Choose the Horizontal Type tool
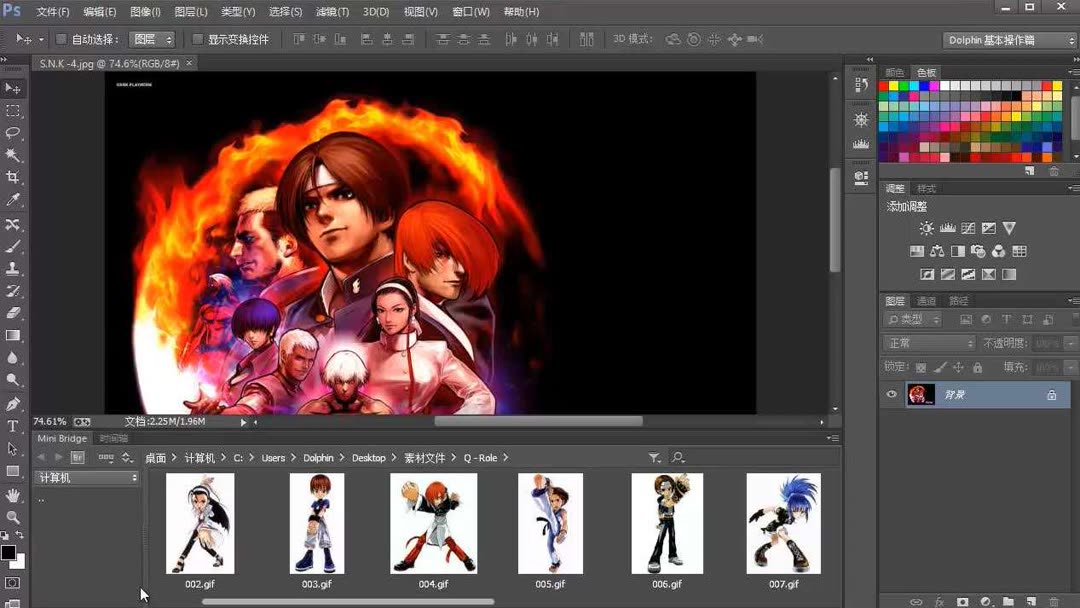The image size is (1080, 608). [x=13, y=427]
